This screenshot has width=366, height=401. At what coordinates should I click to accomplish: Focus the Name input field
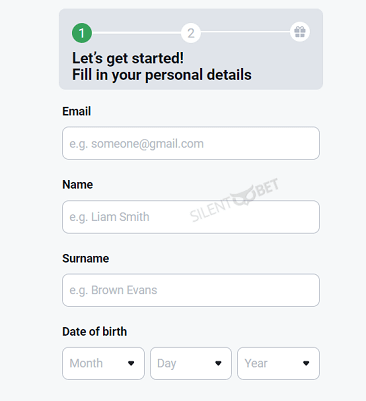tap(191, 217)
